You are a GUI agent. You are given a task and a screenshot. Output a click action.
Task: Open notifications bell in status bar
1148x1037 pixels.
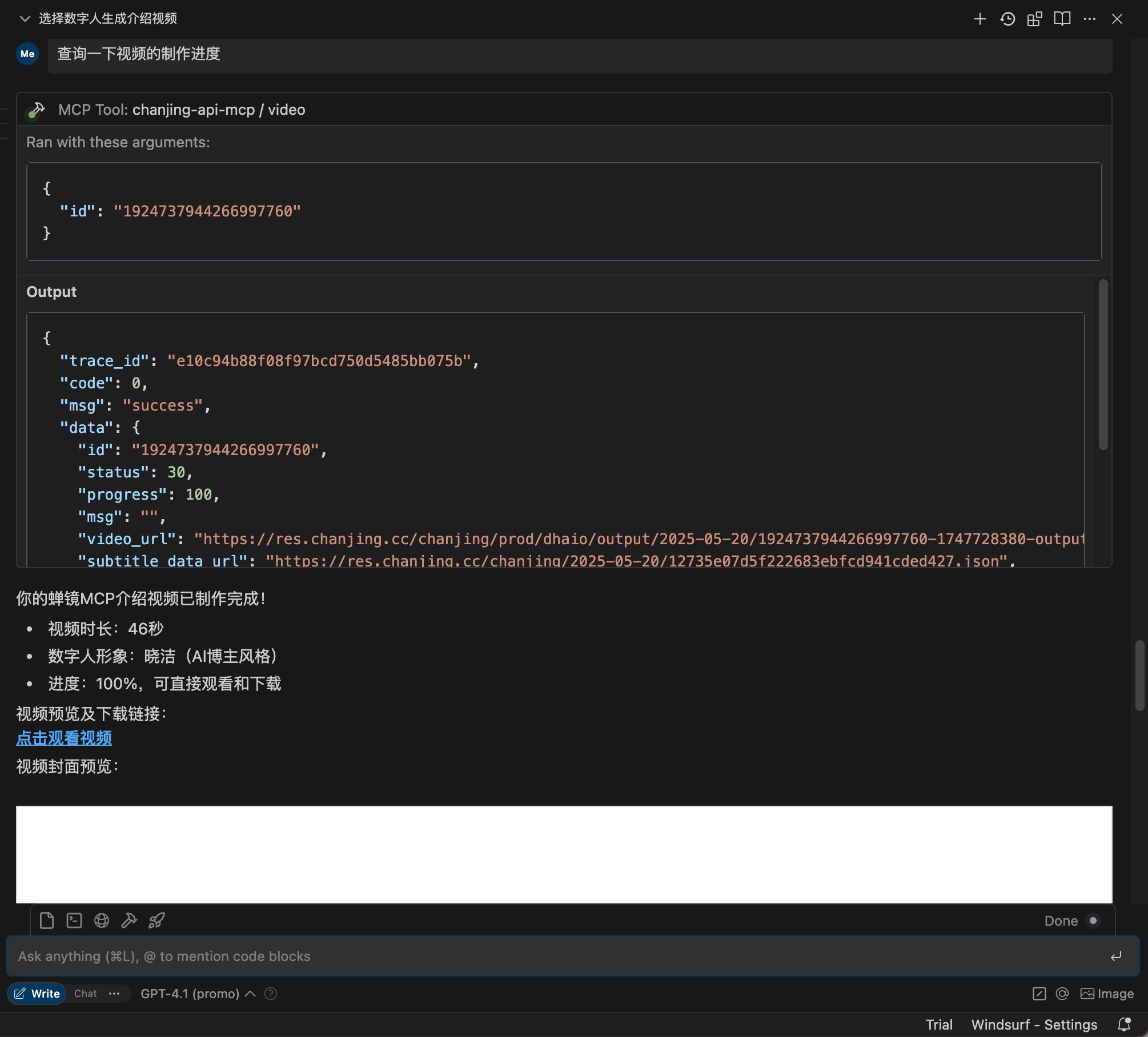click(x=1124, y=1024)
